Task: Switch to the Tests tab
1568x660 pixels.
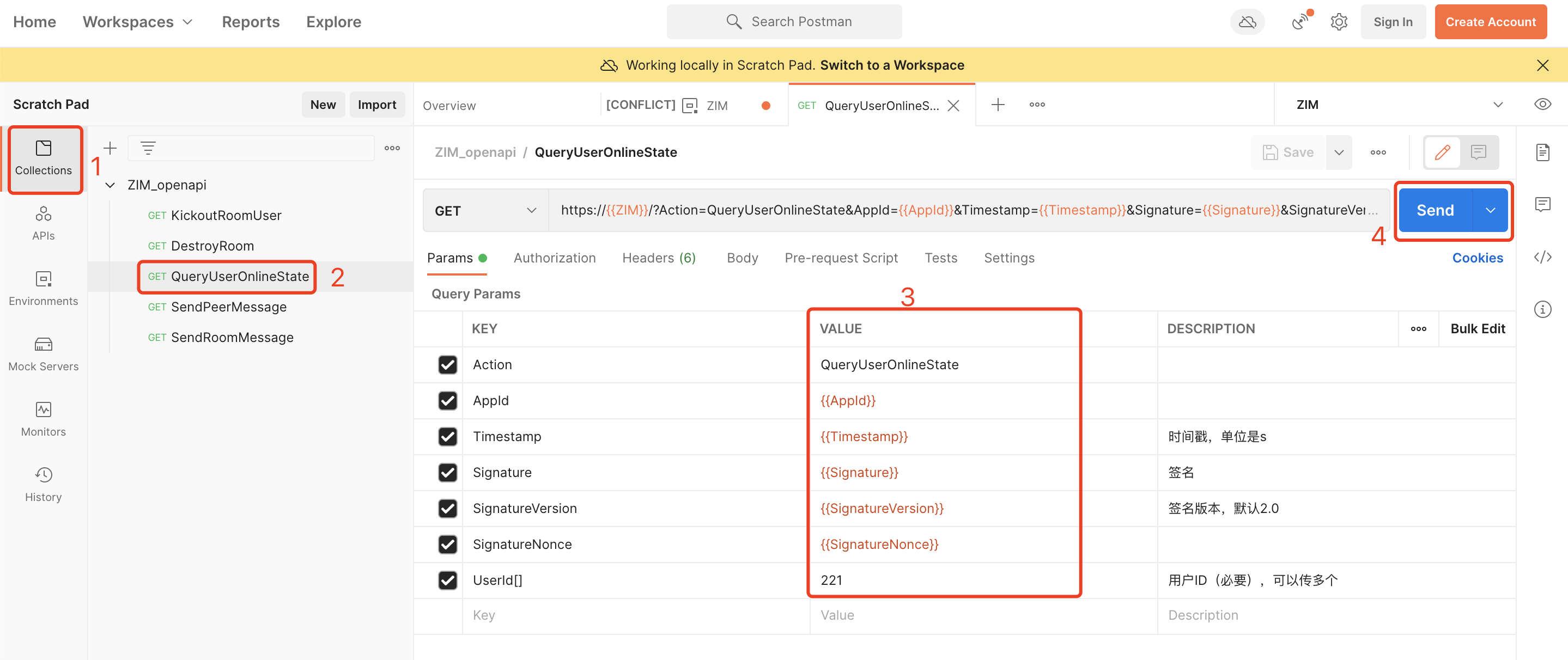Action: pos(940,258)
